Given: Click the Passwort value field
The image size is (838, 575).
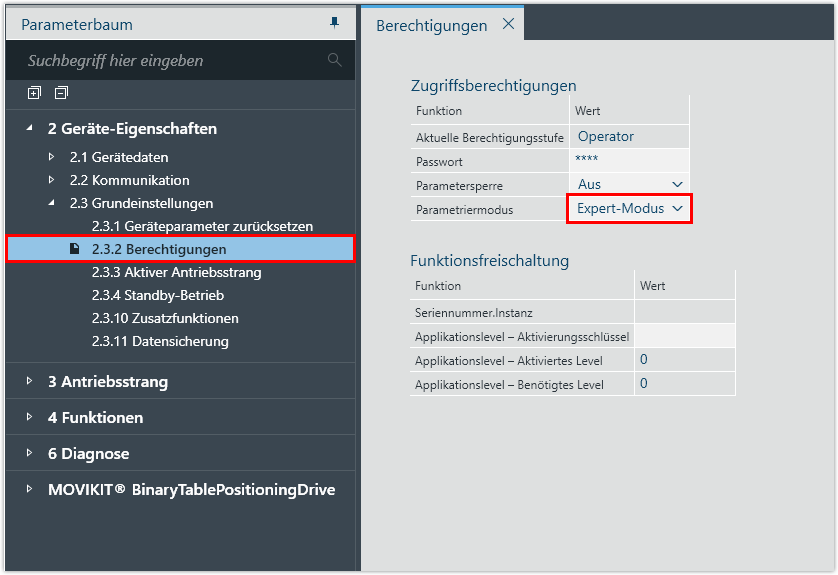Looking at the screenshot, I should tap(630, 161).
